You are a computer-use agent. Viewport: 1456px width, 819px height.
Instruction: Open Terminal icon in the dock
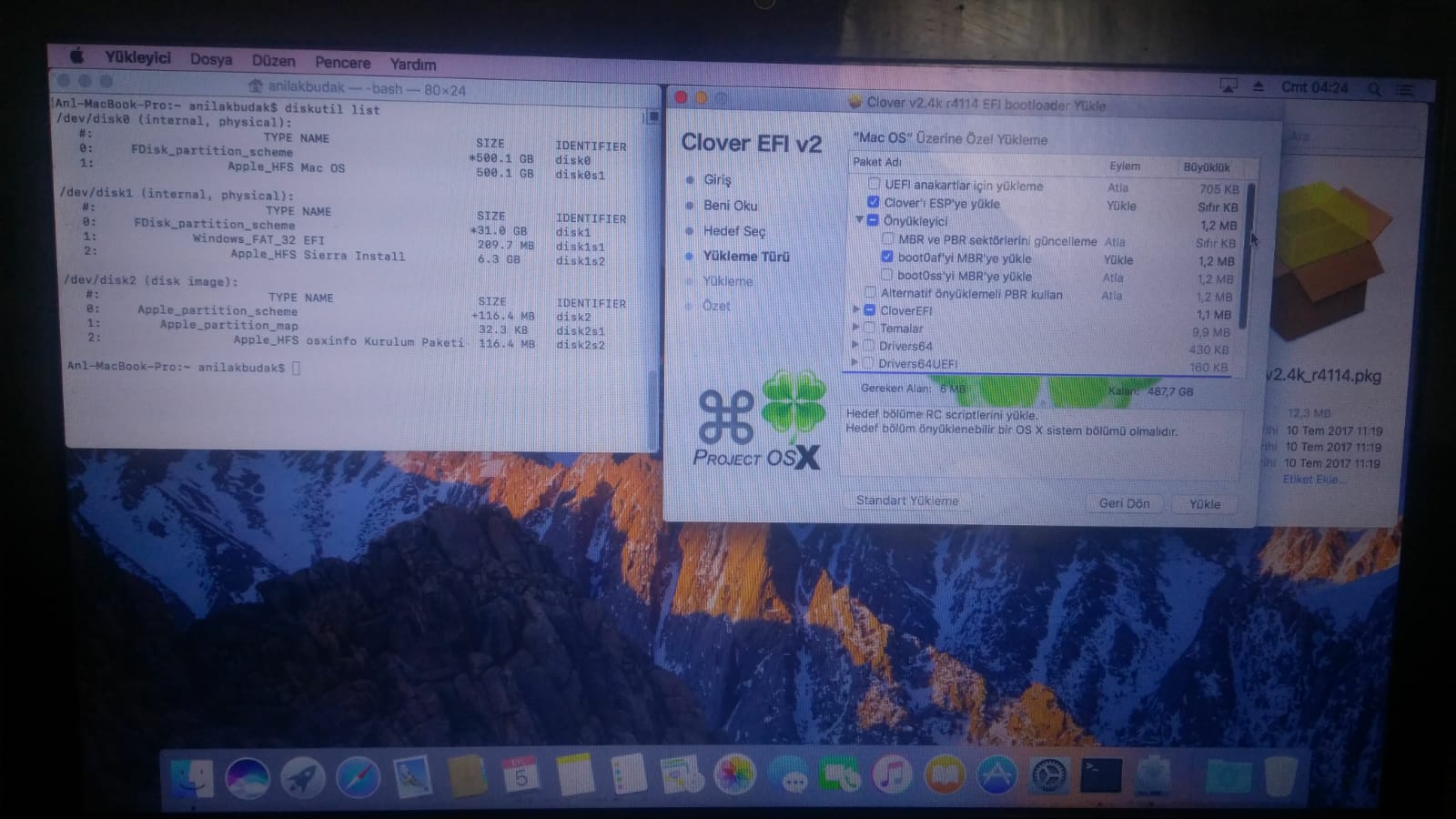coord(1101,776)
